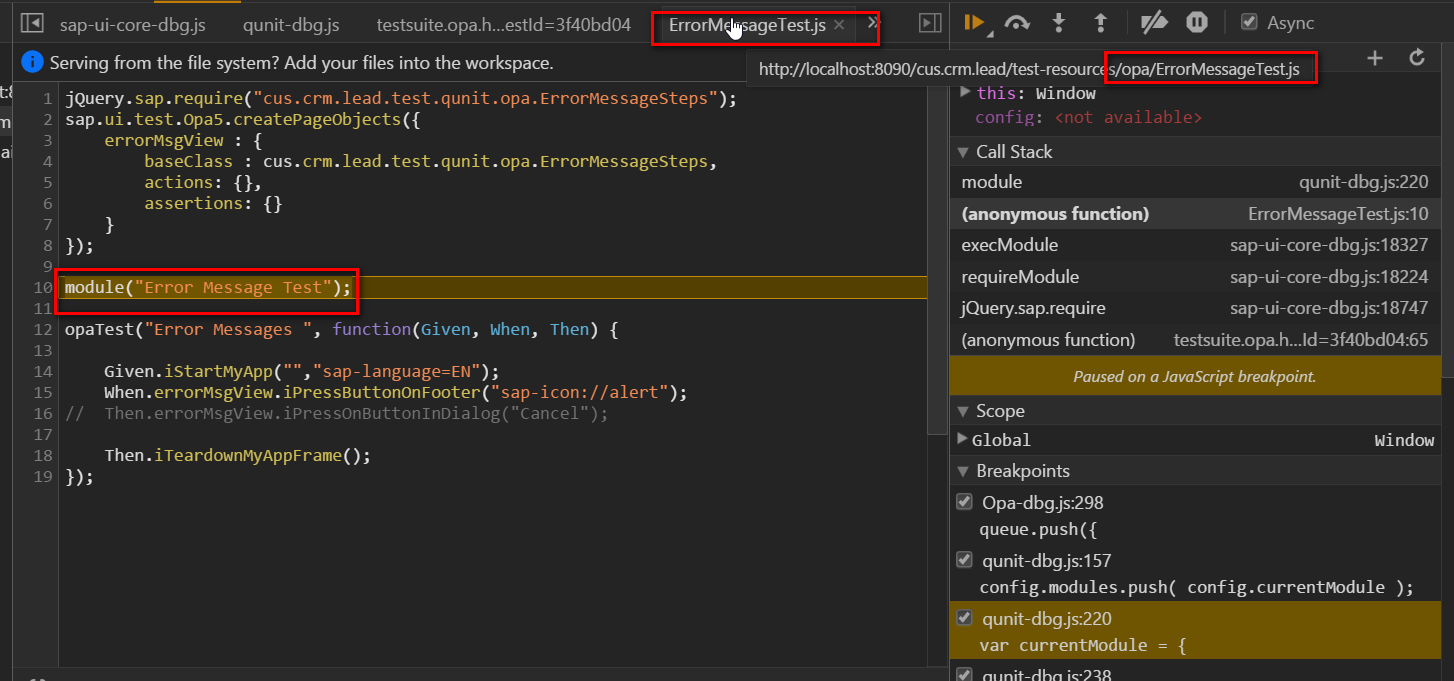Image resolution: width=1454 pixels, height=681 pixels.
Task: Open the testsuite.opa.h...estId=3f40bd04 tab
Action: [x=504, y=25]
